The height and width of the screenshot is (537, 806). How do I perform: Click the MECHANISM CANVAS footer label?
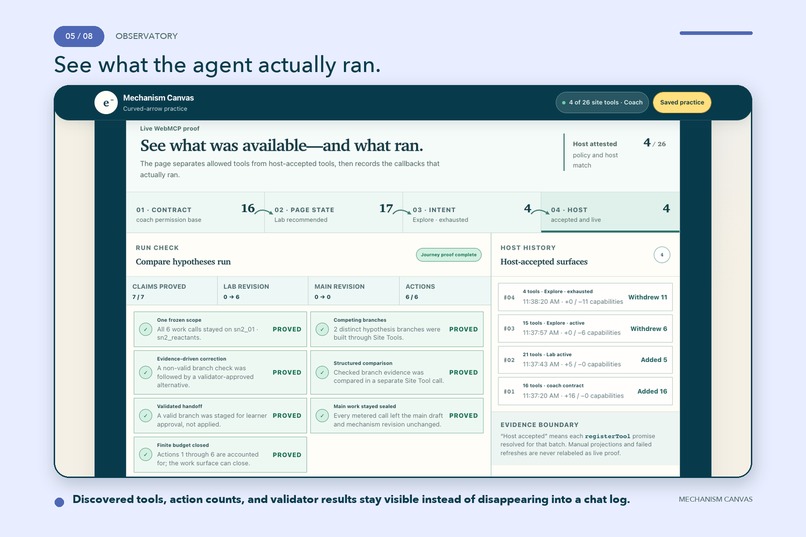[x=716, y=499]
